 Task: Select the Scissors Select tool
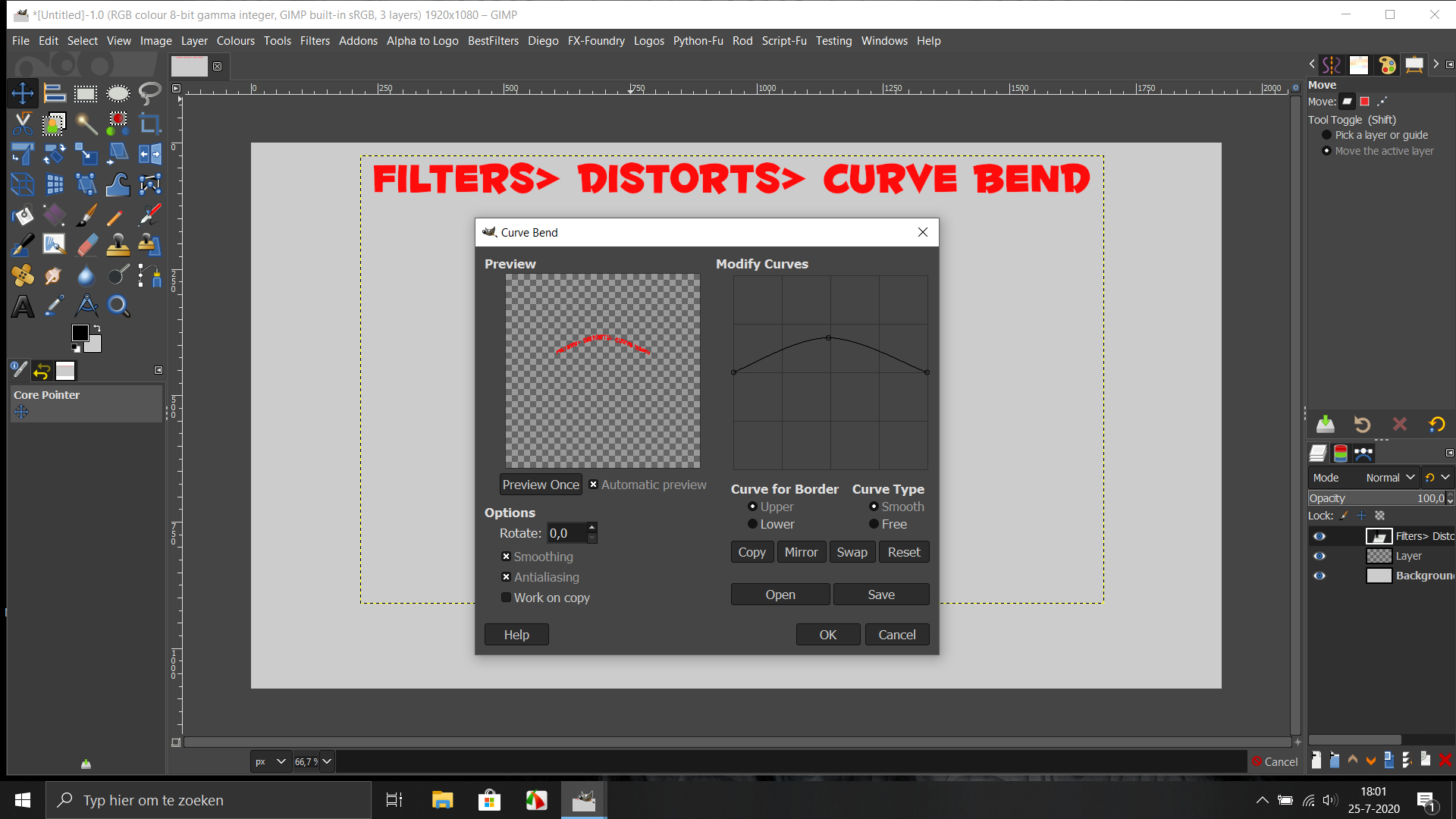coord(23,124)
